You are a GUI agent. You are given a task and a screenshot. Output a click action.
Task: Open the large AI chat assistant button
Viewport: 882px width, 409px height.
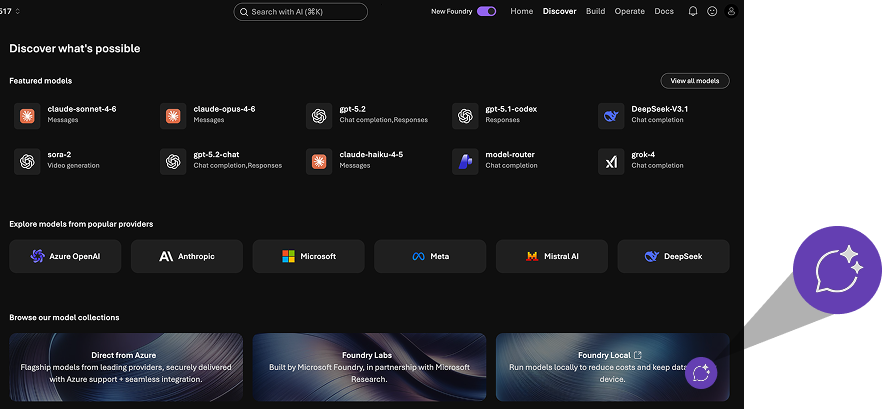(x=837, y=270)
